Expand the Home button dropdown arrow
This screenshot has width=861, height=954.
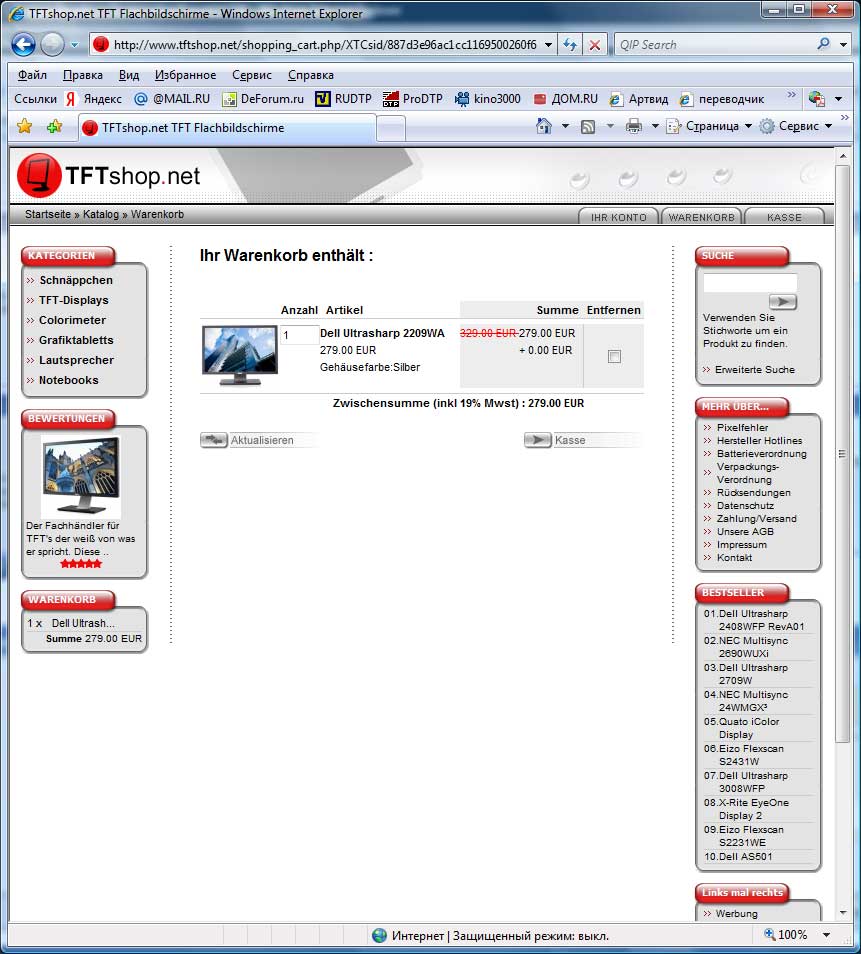pos(565,126)
